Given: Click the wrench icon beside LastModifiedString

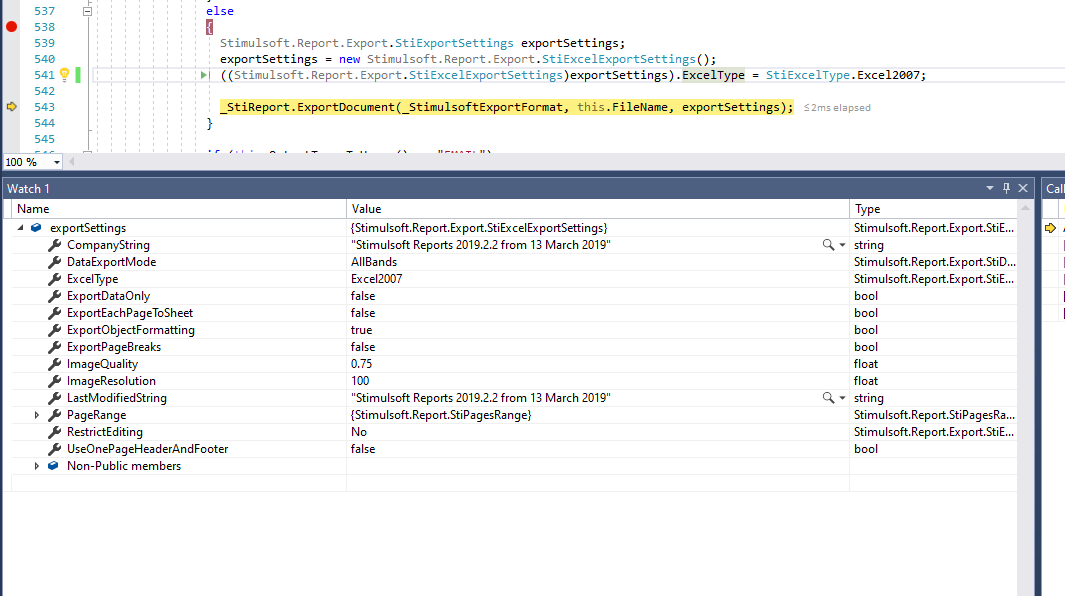Looking at the screenshot, I should tap(54, 398).
